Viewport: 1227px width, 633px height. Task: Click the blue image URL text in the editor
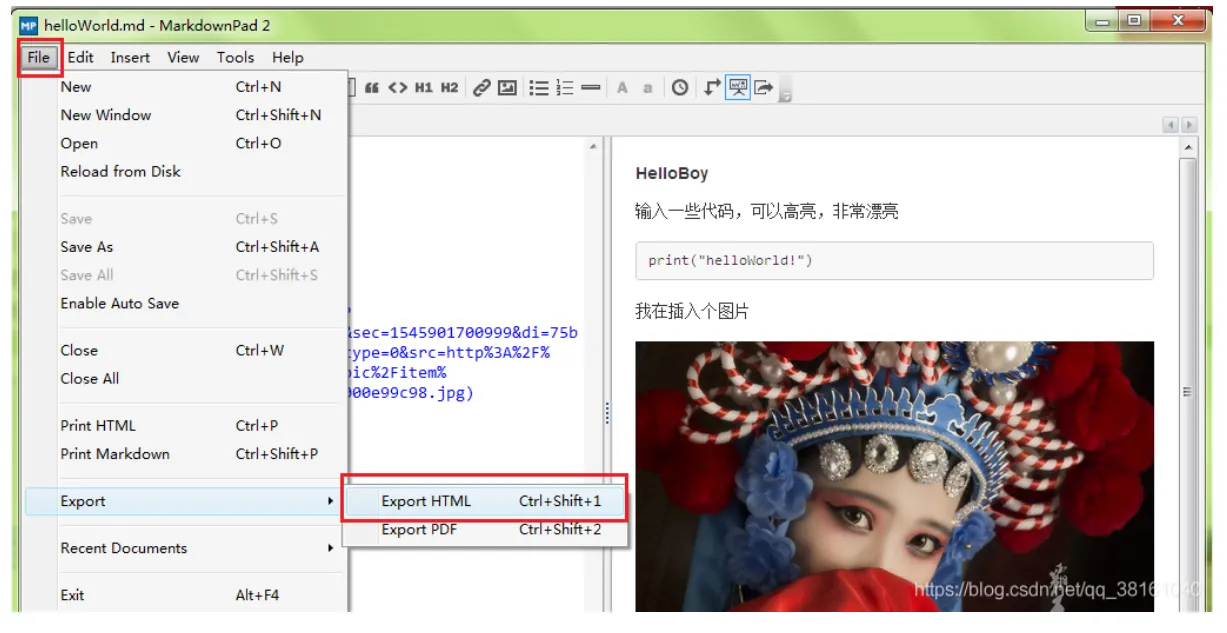(463, 362)
